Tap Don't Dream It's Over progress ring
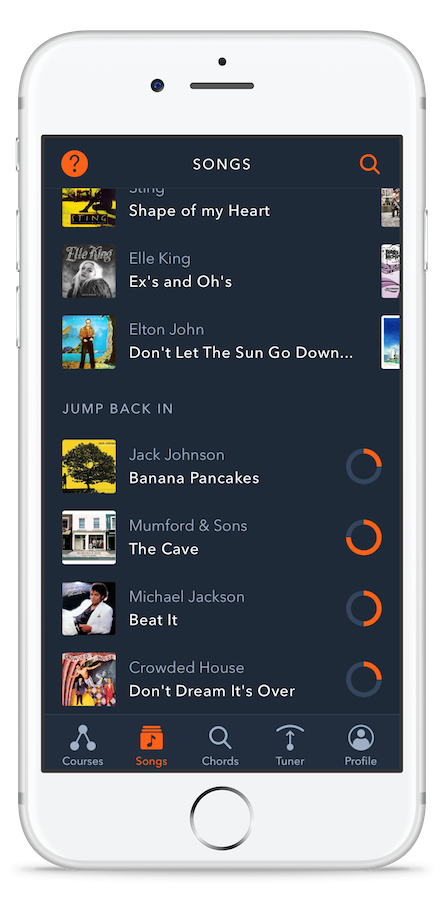 click(x=364, y=679)
